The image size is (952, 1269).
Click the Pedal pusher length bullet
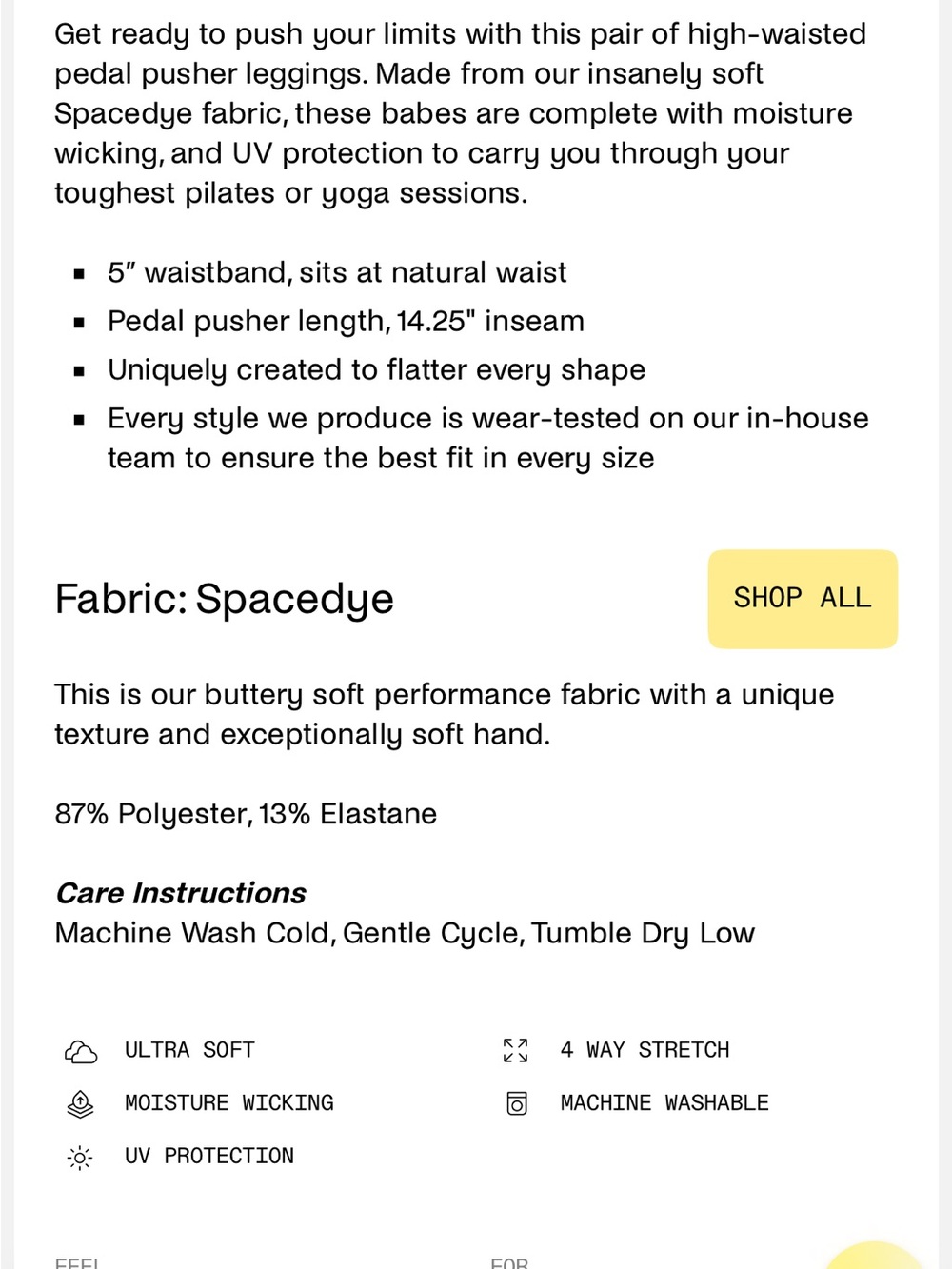[346, 322]
